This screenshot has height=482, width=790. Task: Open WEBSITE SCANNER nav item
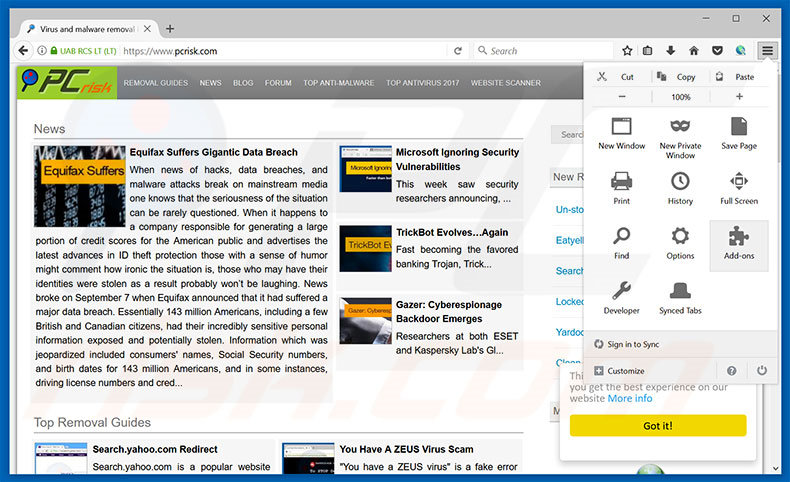506,83
